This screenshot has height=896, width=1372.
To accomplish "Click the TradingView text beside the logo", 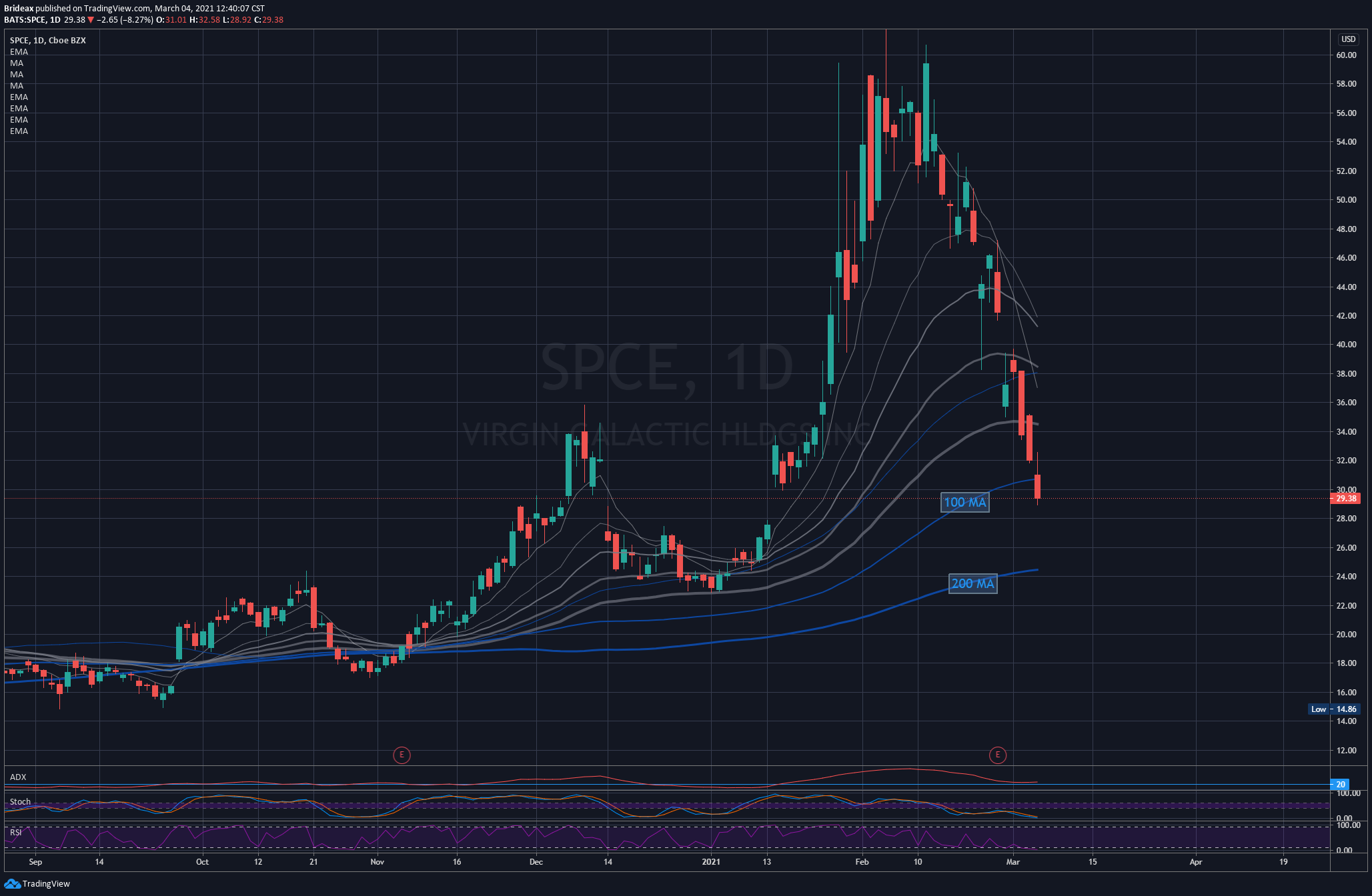I will tap(46, 884).
